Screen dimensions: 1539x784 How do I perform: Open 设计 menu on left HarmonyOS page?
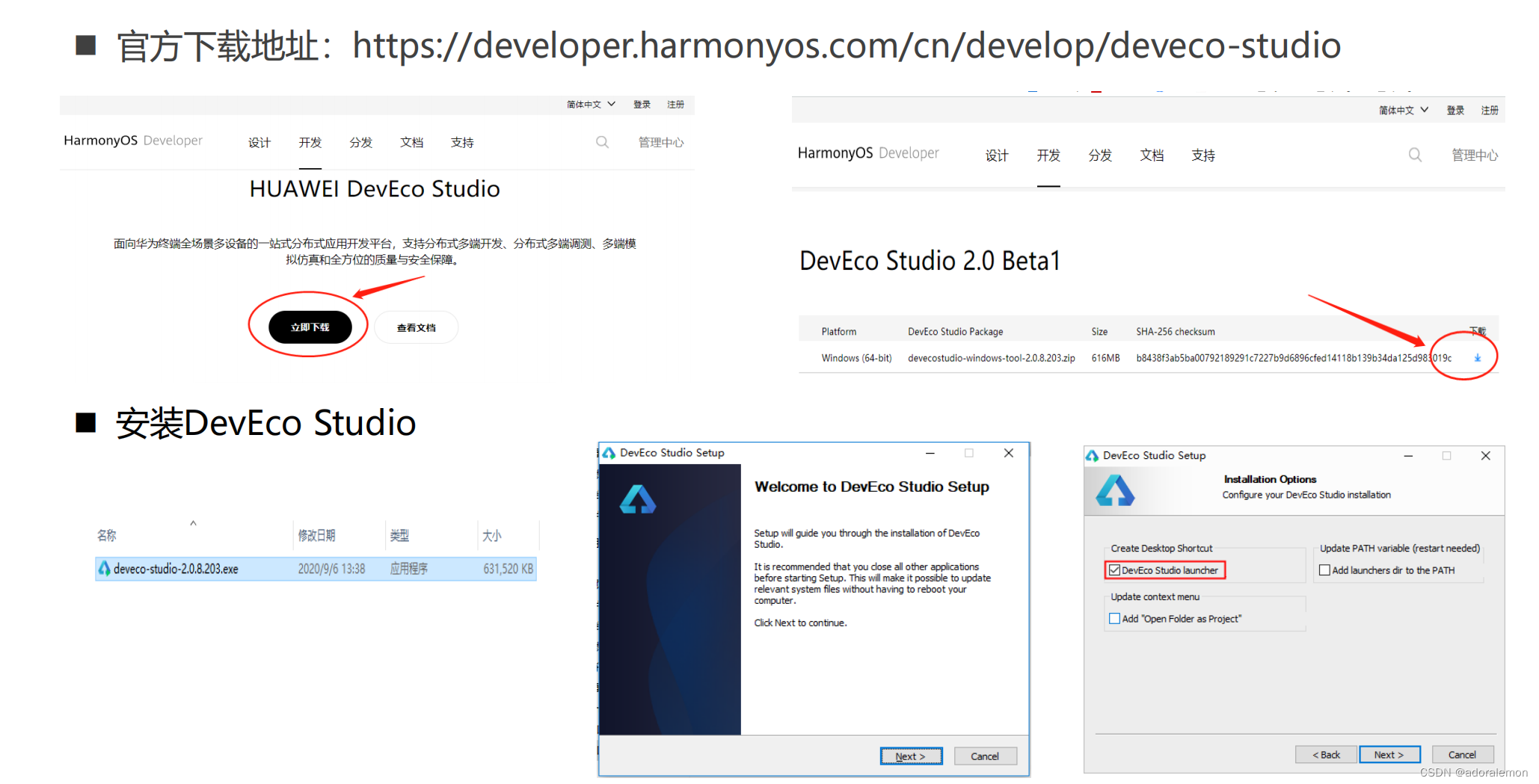tap(259, 142)
